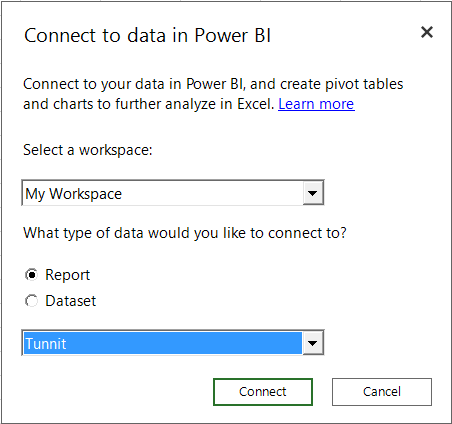
Task: Expand the workspace dropdown arrow
Action: click(313, 193)
